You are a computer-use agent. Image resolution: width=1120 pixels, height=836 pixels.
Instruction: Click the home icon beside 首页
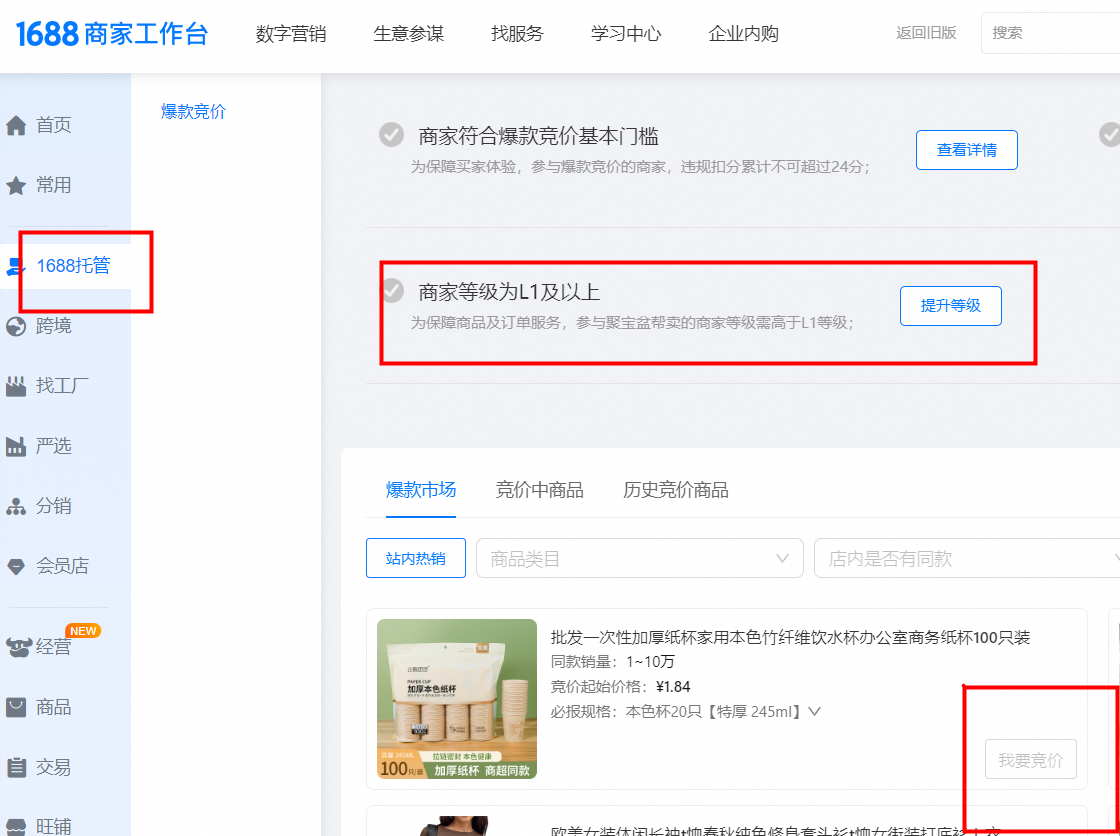click(x=16, y=126)
